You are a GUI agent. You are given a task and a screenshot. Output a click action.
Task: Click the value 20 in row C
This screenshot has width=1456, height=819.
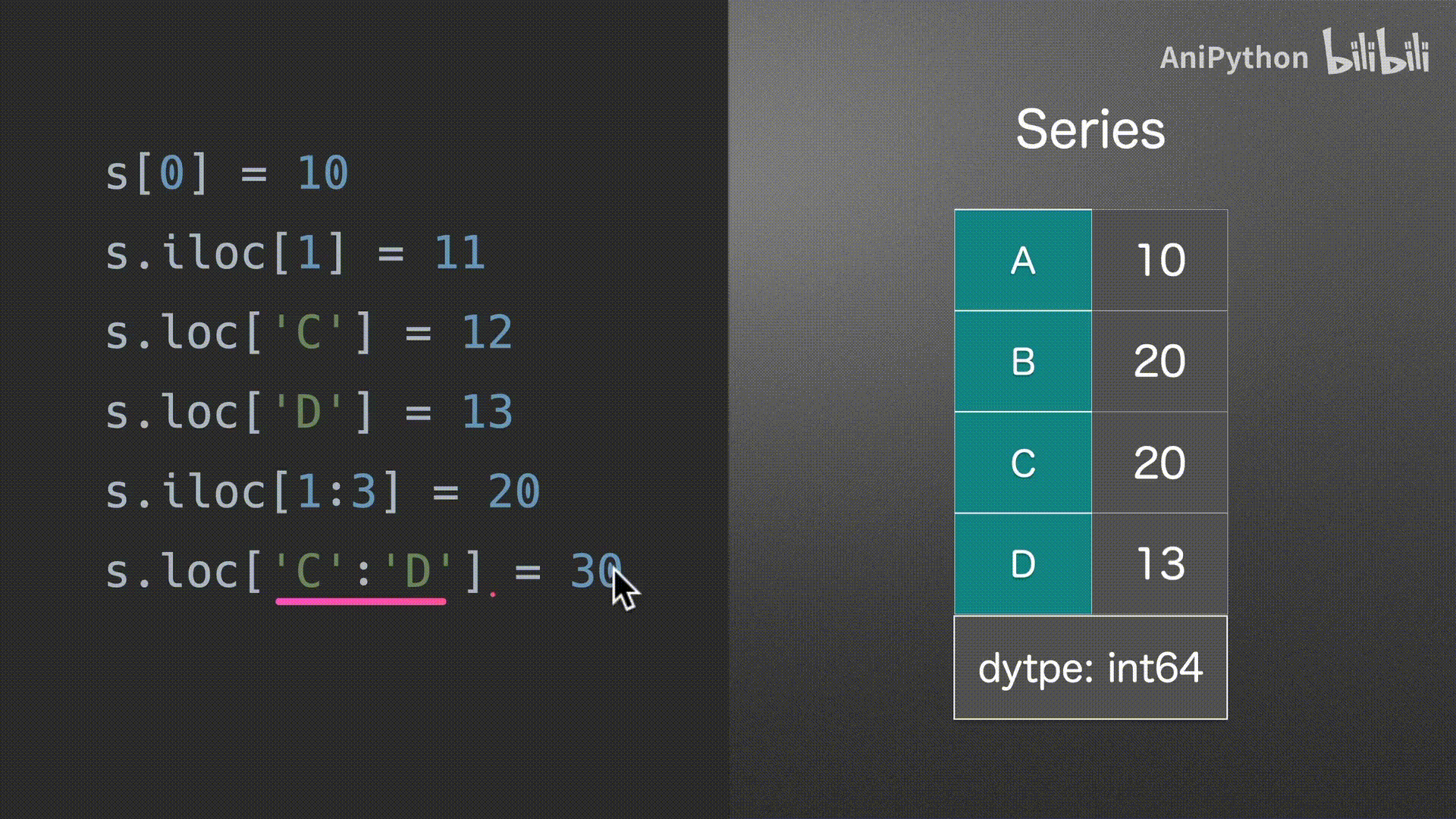tap(1159, 463)
